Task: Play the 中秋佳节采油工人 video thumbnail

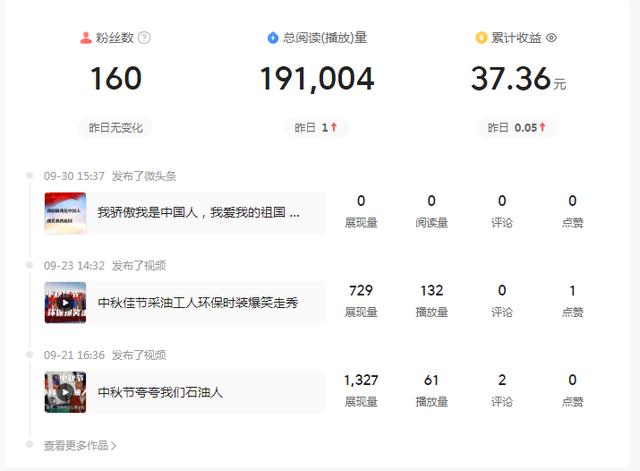Action: point(65,302)
